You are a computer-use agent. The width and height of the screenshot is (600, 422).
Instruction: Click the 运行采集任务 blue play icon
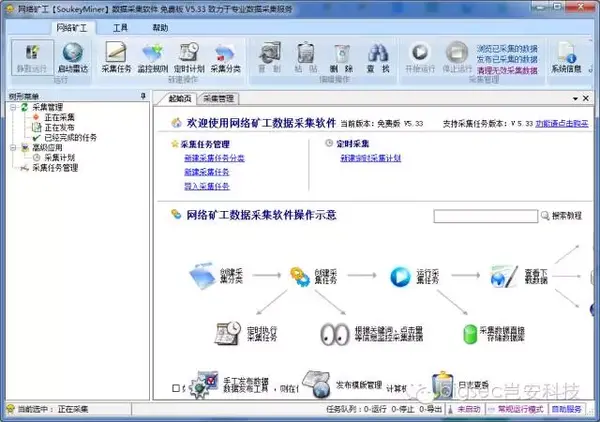[400, 277]
